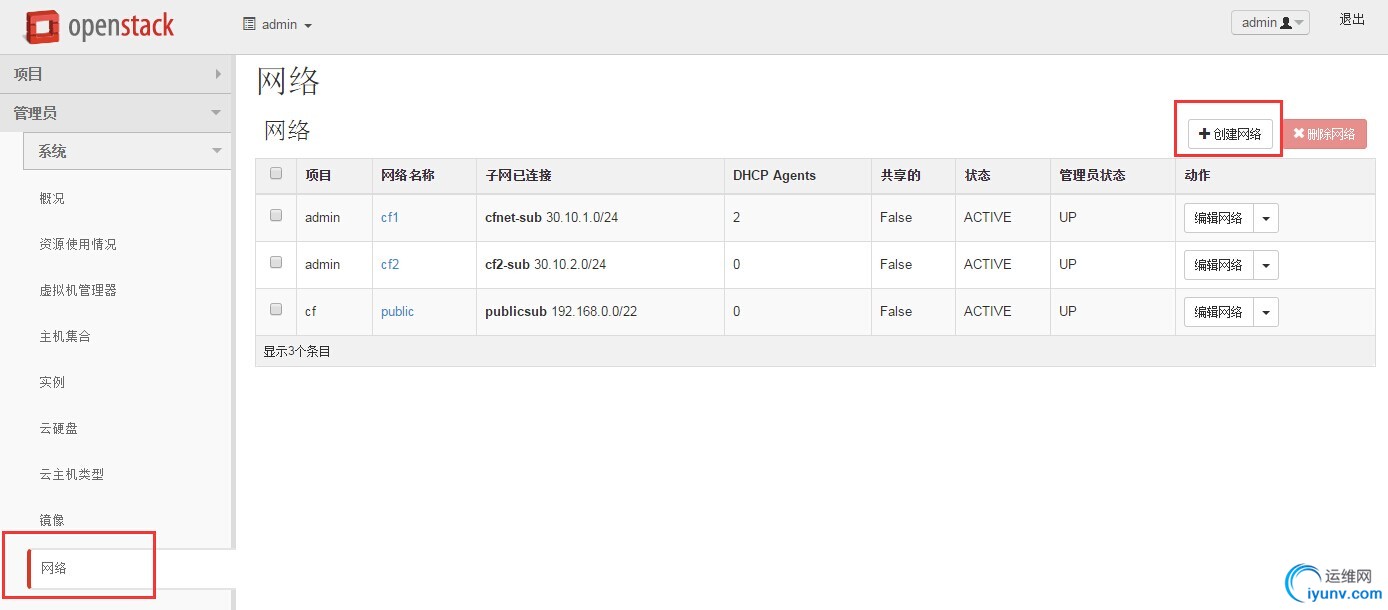Viewport: 1388px width, 610px height.
Task: Open the public network link
Action: (x=397, y=312)
